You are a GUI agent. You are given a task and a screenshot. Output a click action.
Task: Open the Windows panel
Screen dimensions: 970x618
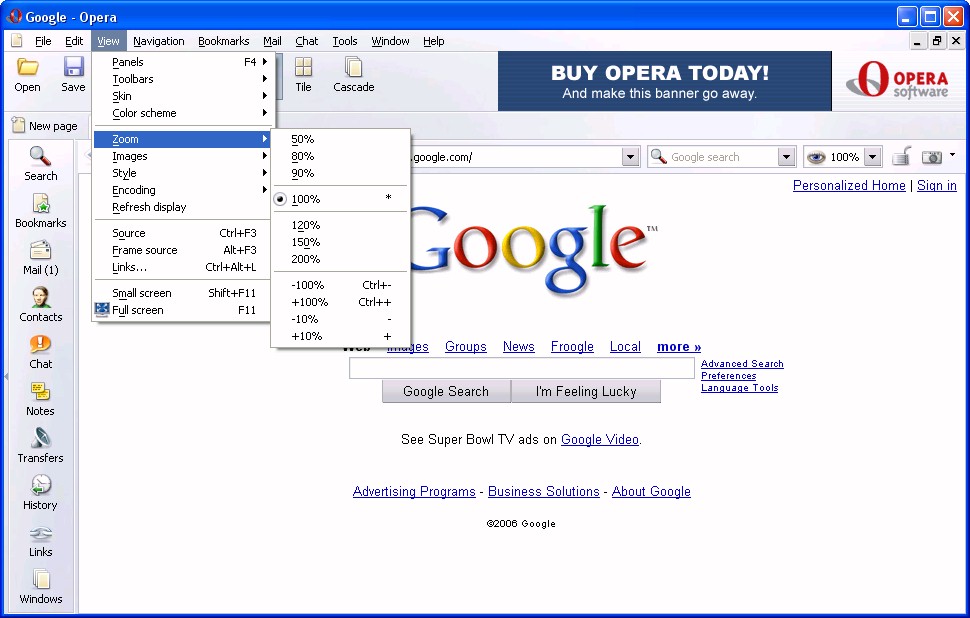click(40, 586)
